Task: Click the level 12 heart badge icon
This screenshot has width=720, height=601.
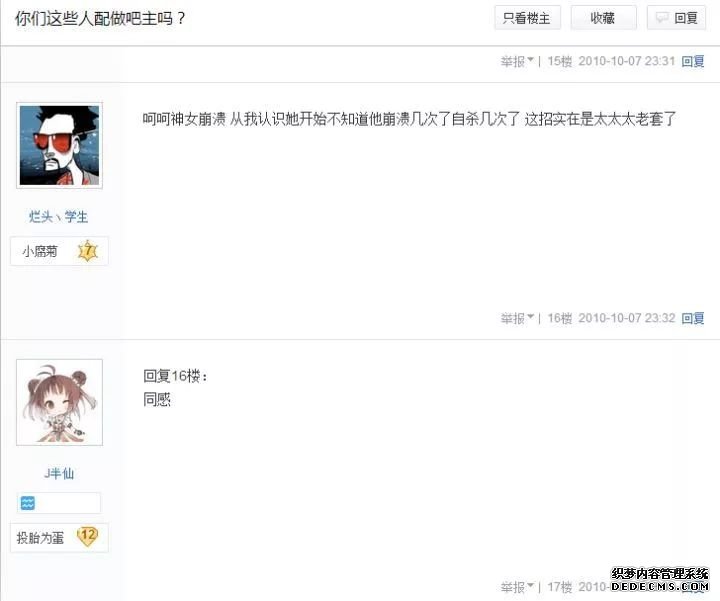Action: point(88,535)
